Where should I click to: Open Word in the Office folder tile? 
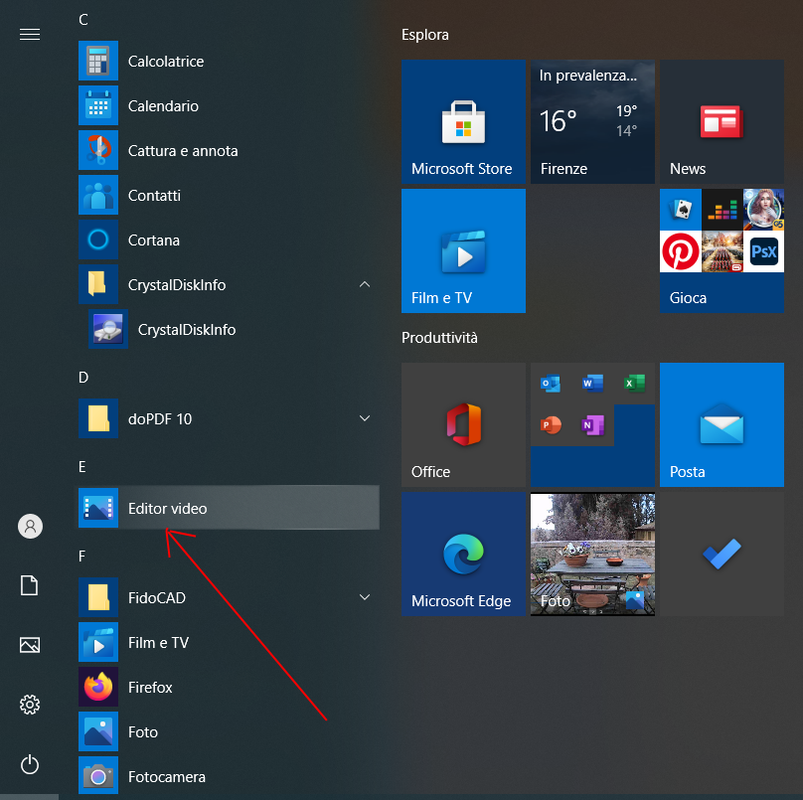click(593, 383)
